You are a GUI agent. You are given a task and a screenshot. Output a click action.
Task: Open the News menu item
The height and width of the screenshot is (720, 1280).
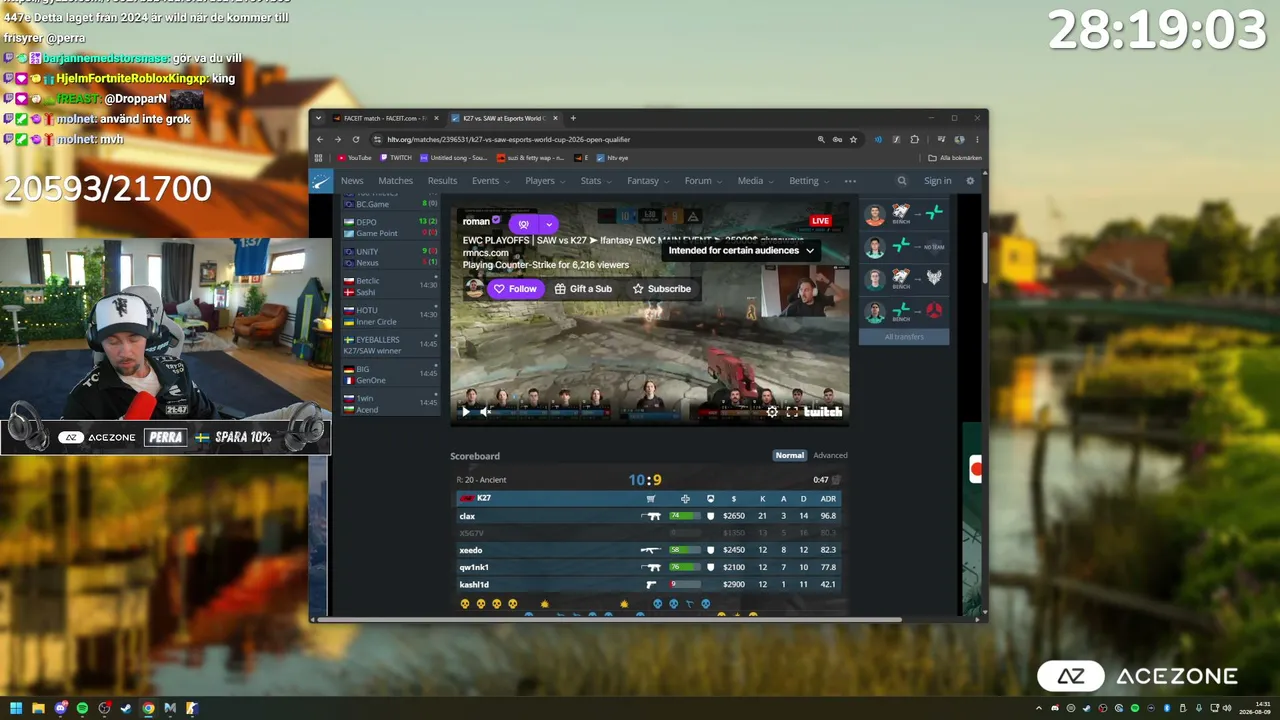coord(352,181)
